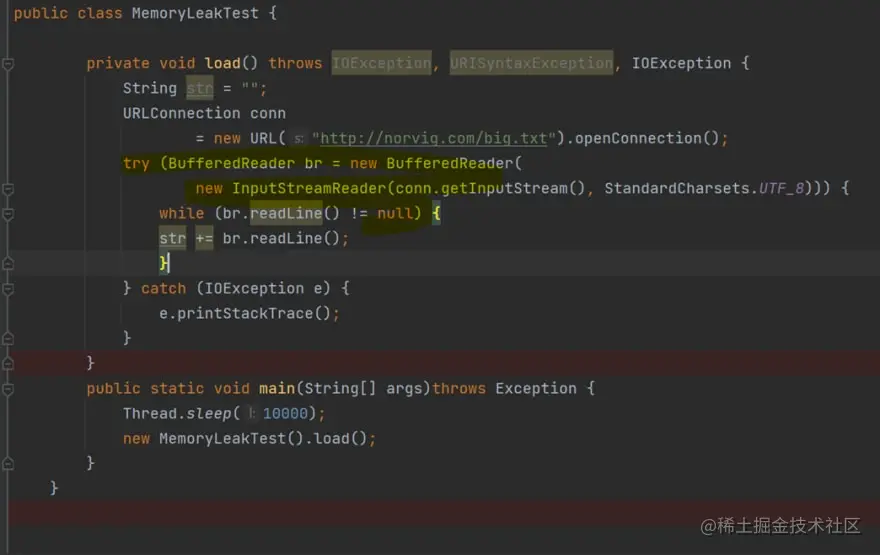Click the 'null' keyword in the while condition
Image resolution: width=880 pixels, height=555 pixels.
395,213
